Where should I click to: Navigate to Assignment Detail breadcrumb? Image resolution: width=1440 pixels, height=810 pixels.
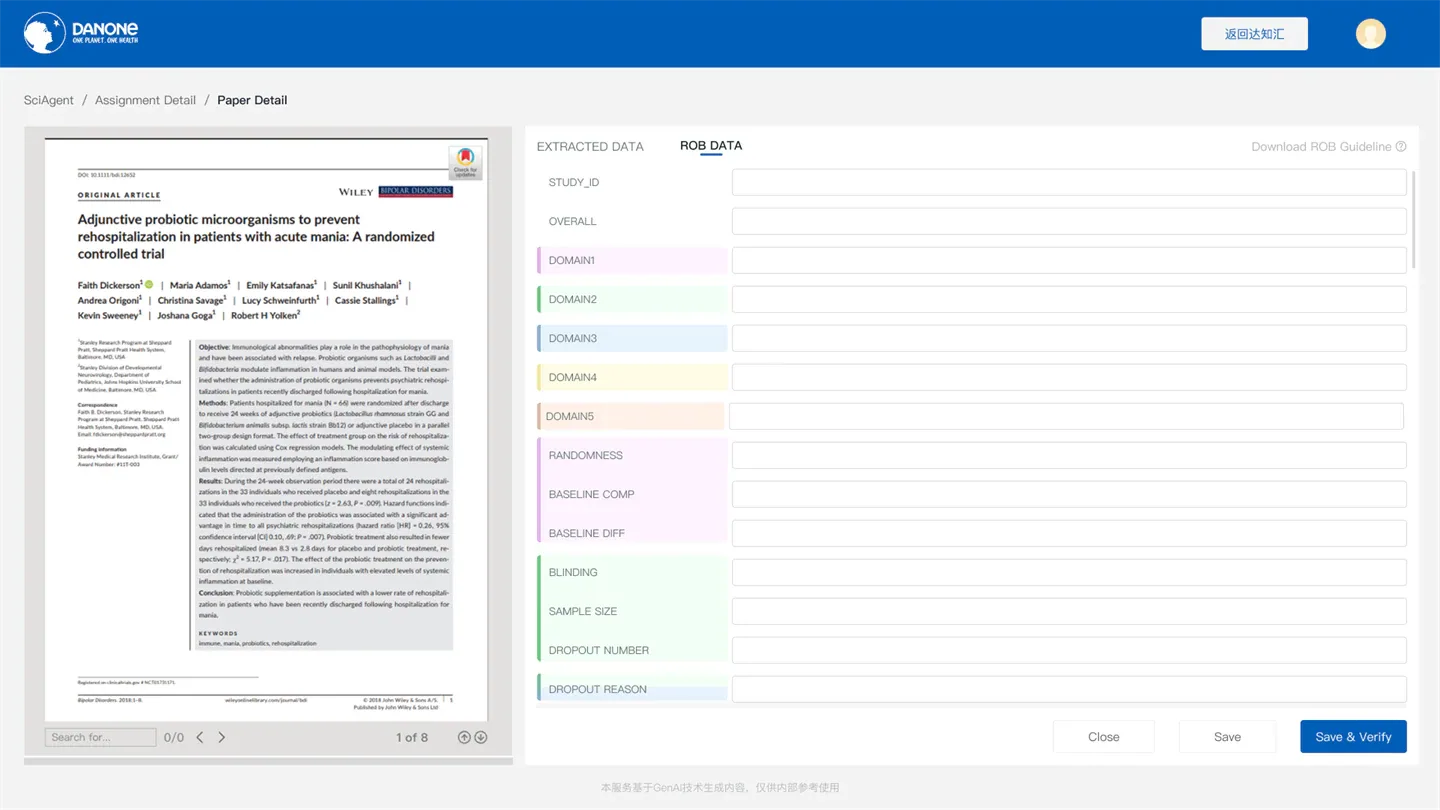coord(145,100)
